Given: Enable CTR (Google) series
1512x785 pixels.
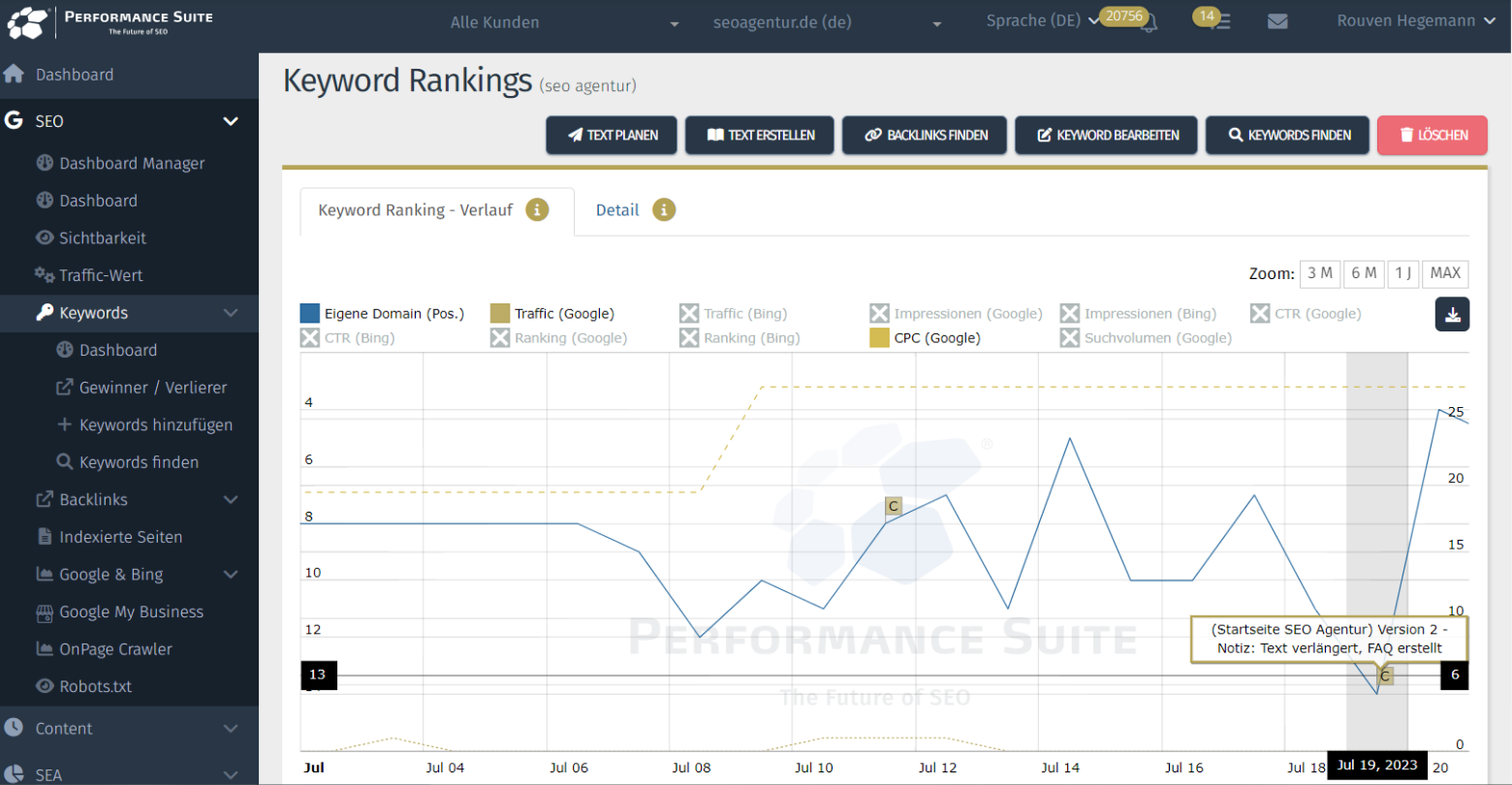Looking at the screenshot, I should pyautogui.click(x=1306, y=313).
